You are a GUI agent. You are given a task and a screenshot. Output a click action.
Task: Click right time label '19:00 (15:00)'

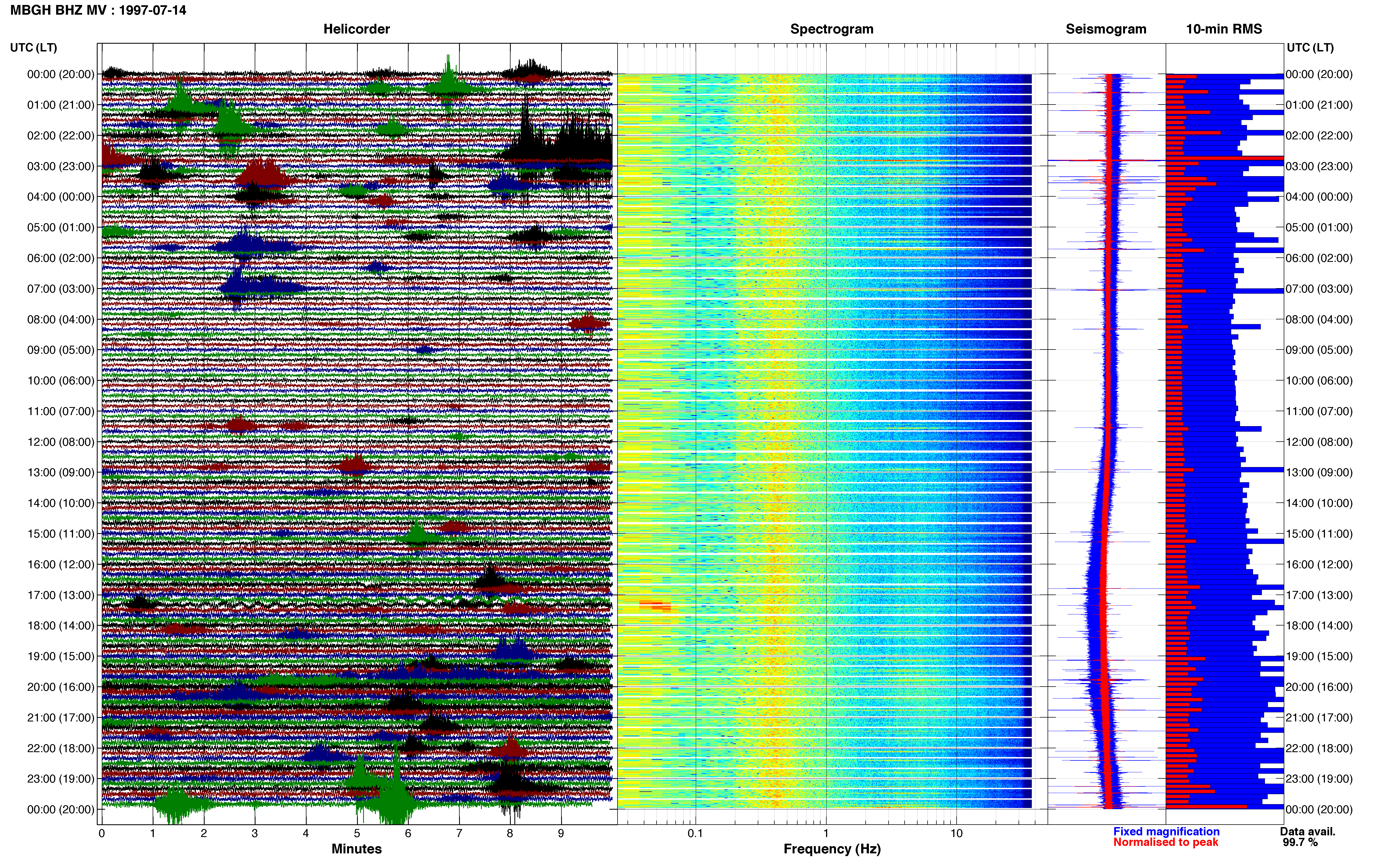(1319, 656)
